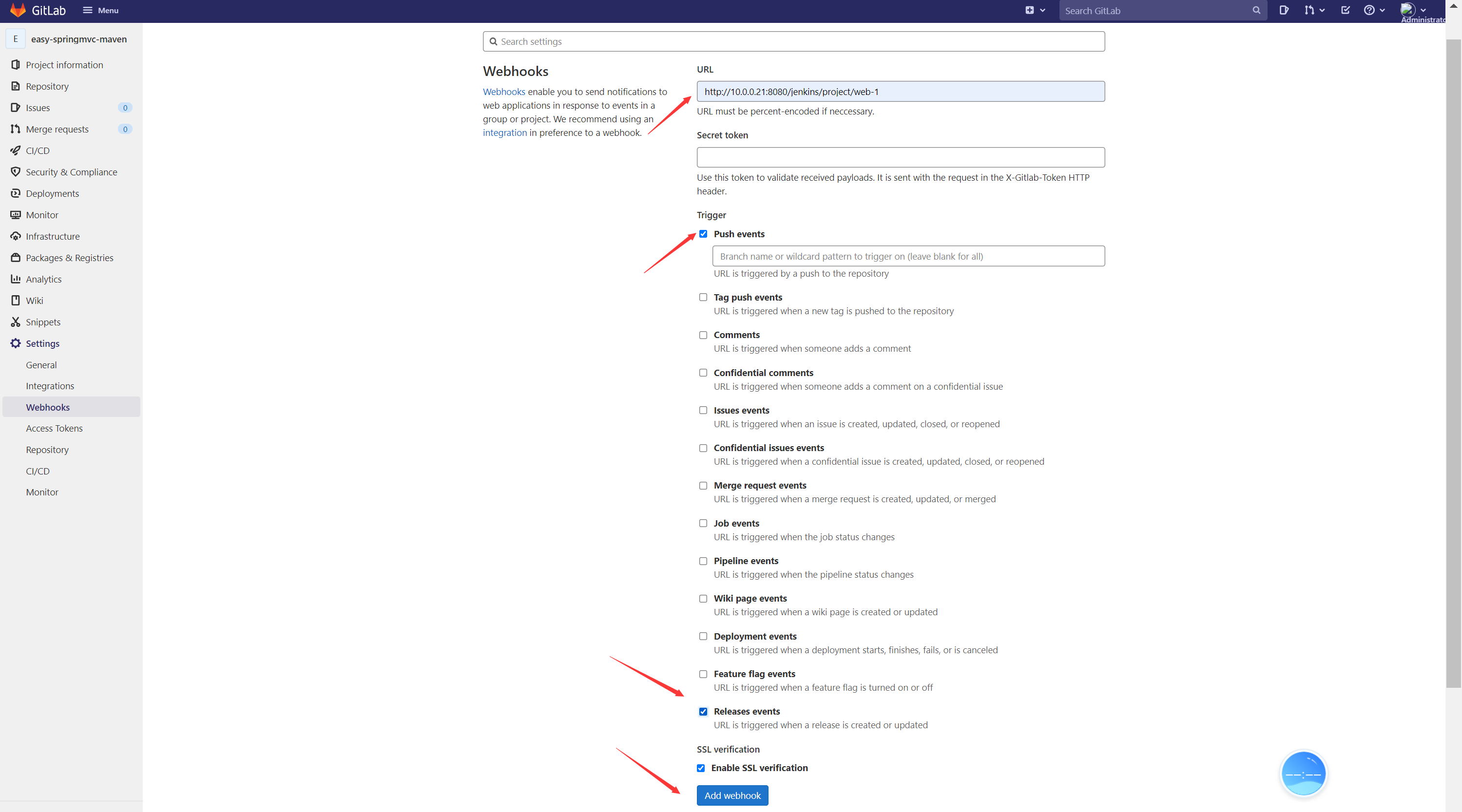Click the CI/CD sidebar icon
Viewport: 1462px width, 812px height.
pyautogui.click(x=16, y=150)
